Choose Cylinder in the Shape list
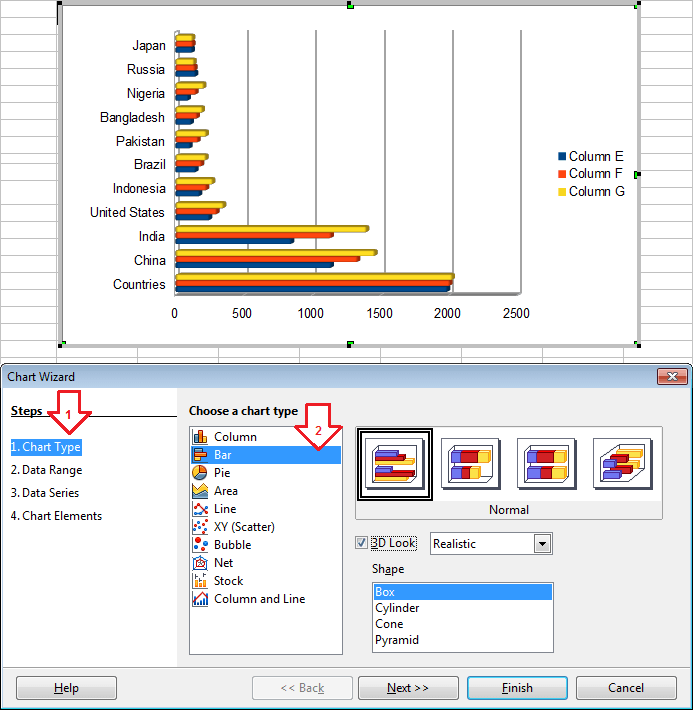693x710 pixels. (x=397, y=608)
